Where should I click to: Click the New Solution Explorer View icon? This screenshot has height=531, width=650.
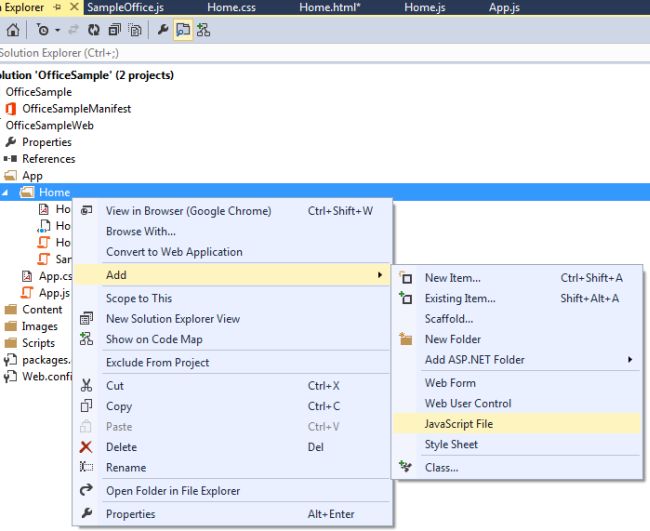pyautogui.click(x=86, y=318)
